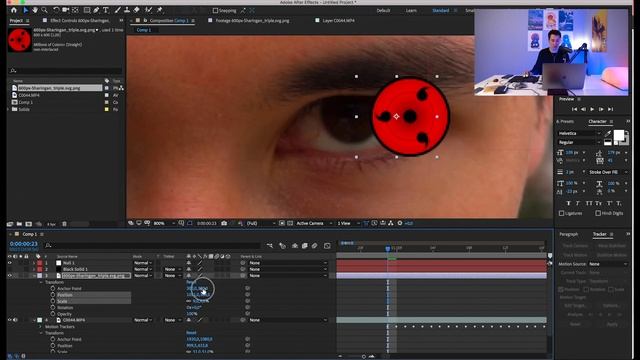Select the Eraser tool
Viewport: 640px width, 360px height.
click(136, 10)
